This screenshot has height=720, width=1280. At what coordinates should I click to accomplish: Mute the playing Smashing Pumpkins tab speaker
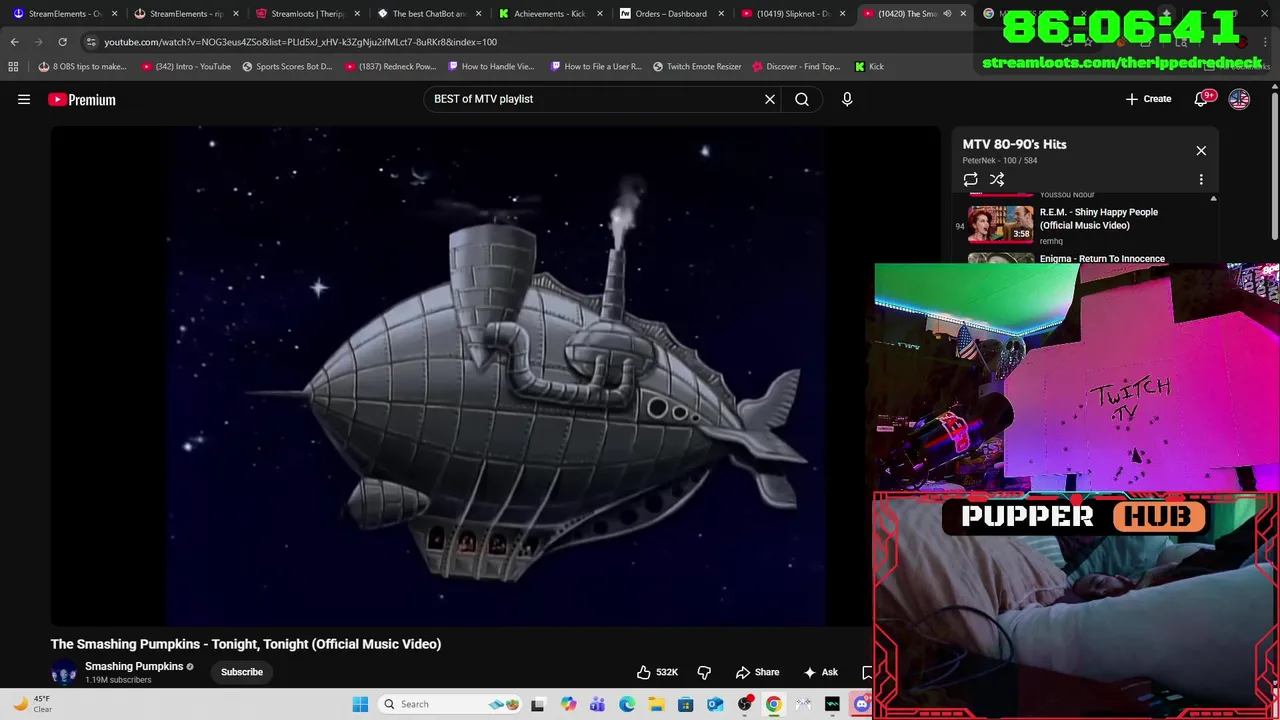pyautogui.click(x=947, y=14)
